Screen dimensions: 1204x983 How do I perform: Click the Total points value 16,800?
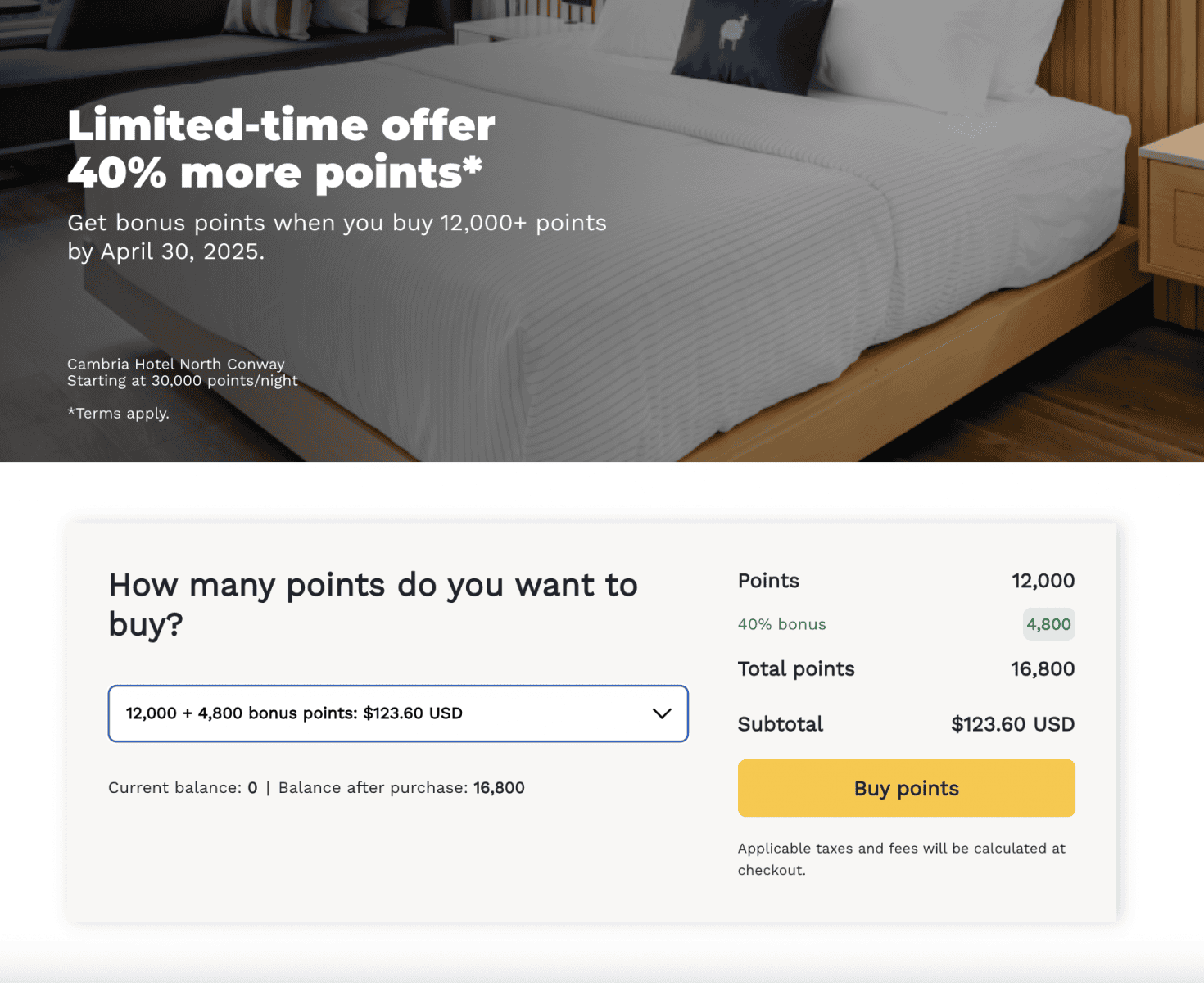(x=1043, y=668)
